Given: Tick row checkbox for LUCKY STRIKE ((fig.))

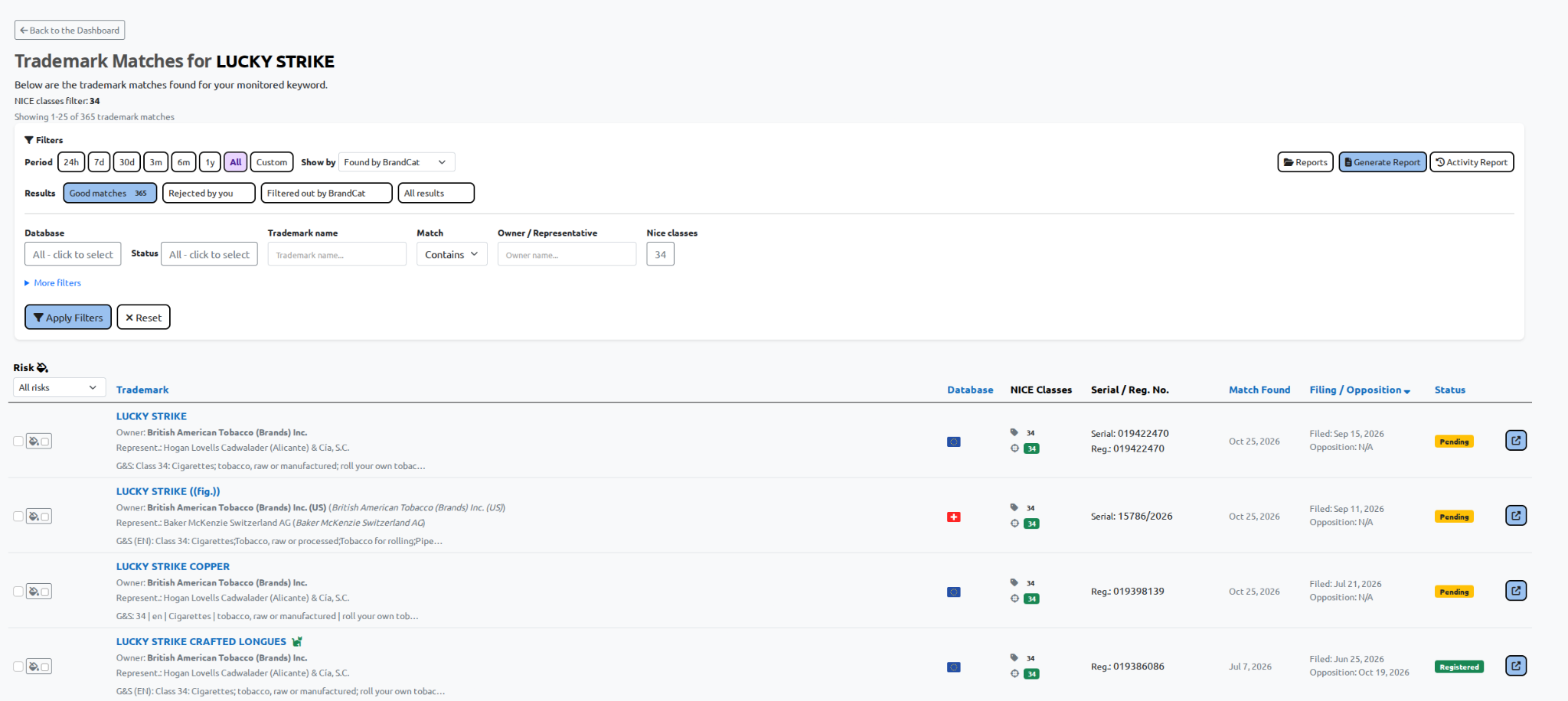Looking at the screenshot, I should (x=18, y=517).
